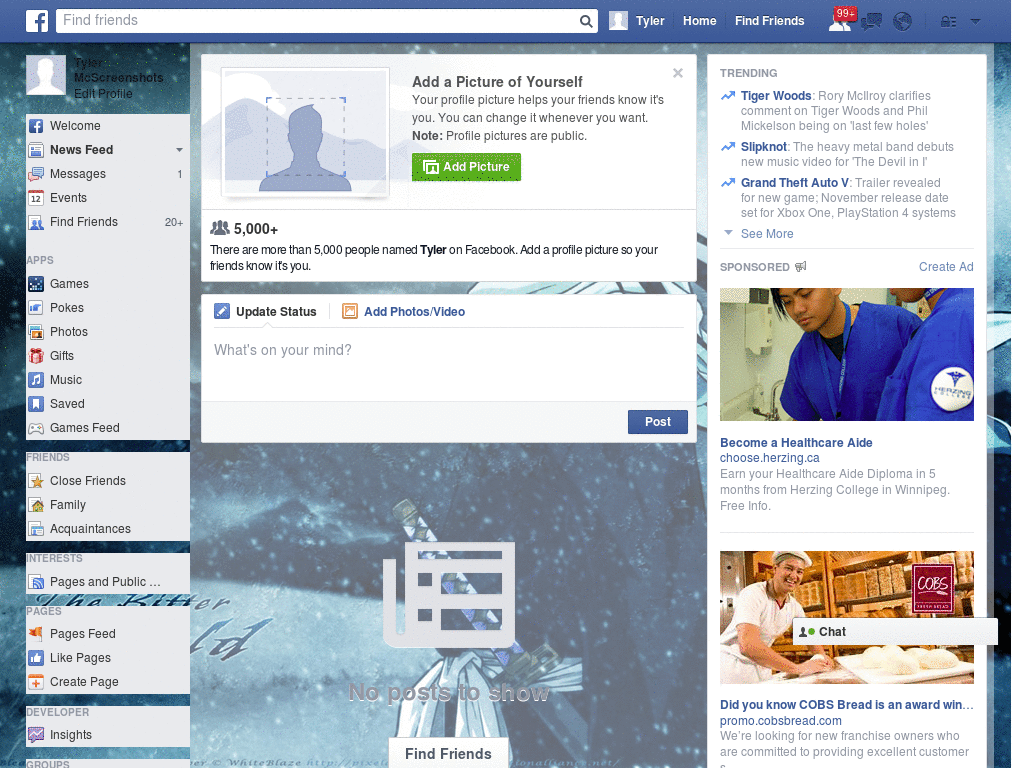
Task: Click the Pokes app icon
Action: [36, 308]
